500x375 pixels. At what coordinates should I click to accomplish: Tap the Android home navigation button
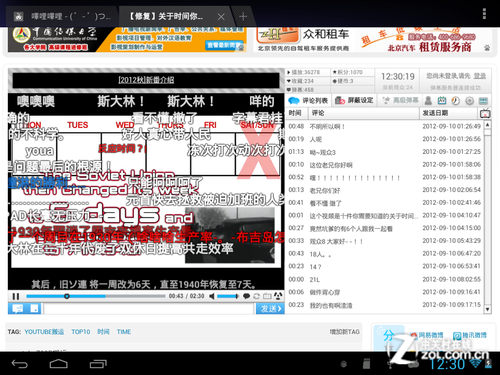click(x=59, y=364)
